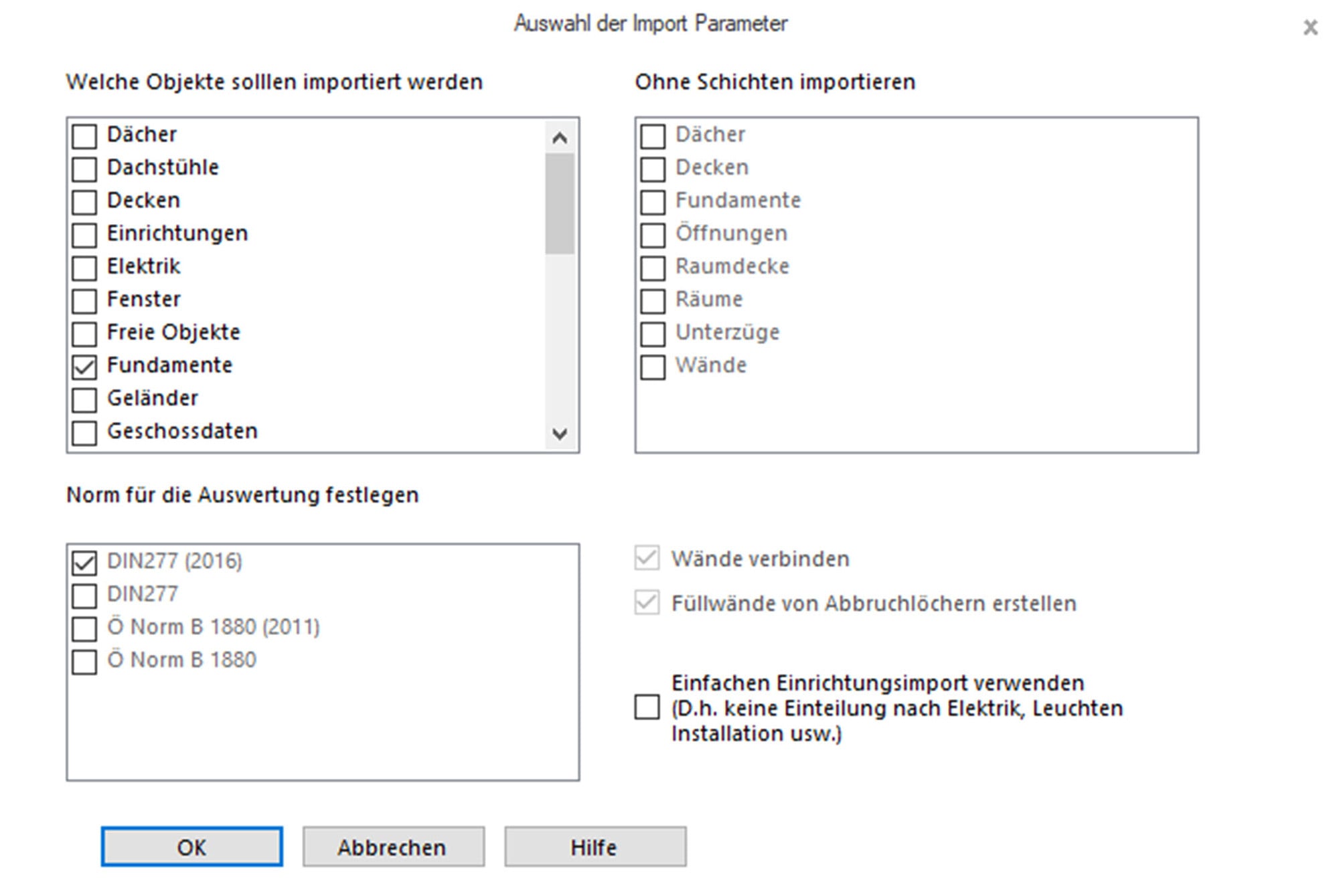Uncheck the Fundamente import option
This screenshot has width=1339, height=896.
click(x=83, y=365)
